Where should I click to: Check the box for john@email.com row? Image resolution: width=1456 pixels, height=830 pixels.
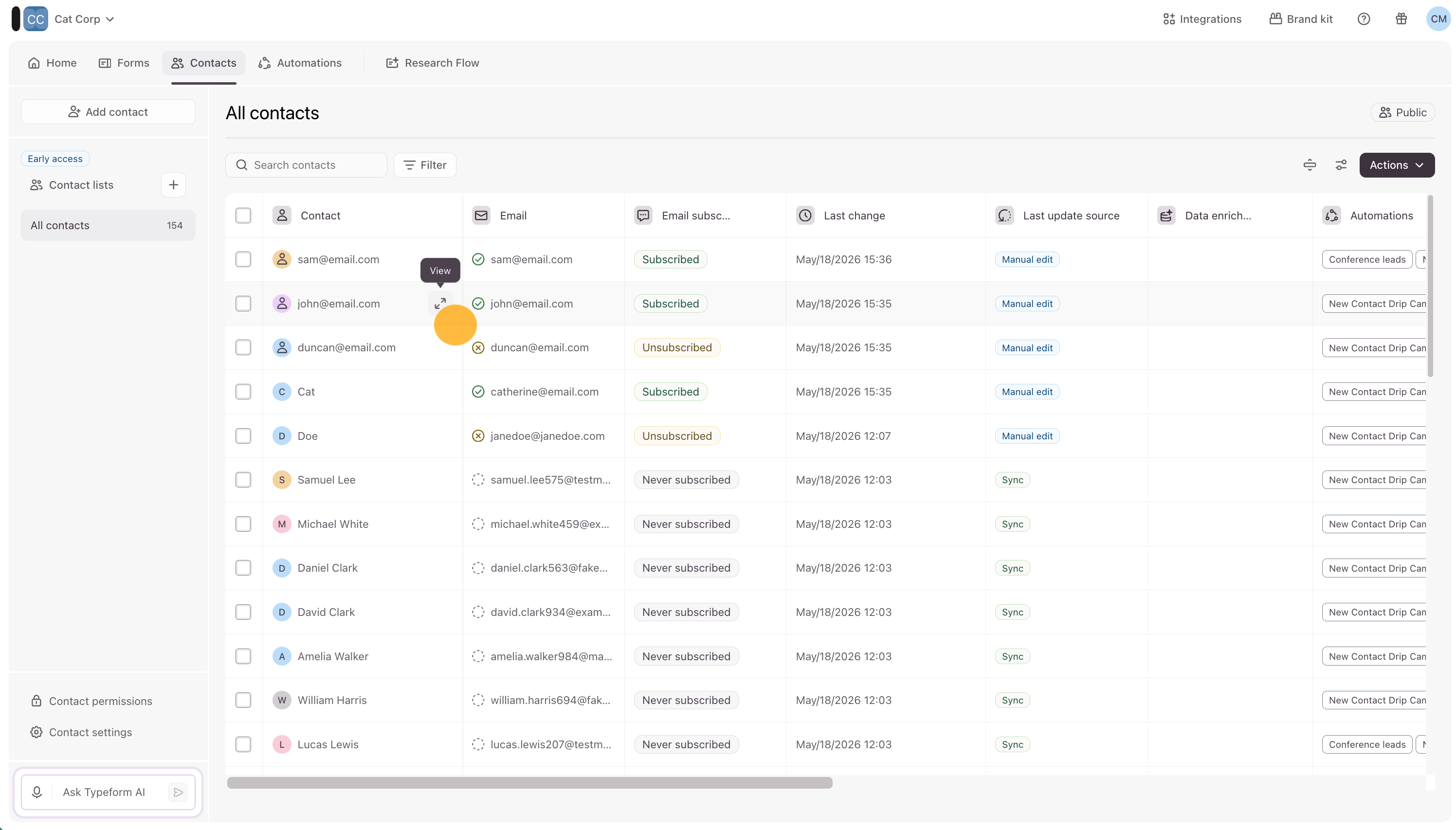243,303
